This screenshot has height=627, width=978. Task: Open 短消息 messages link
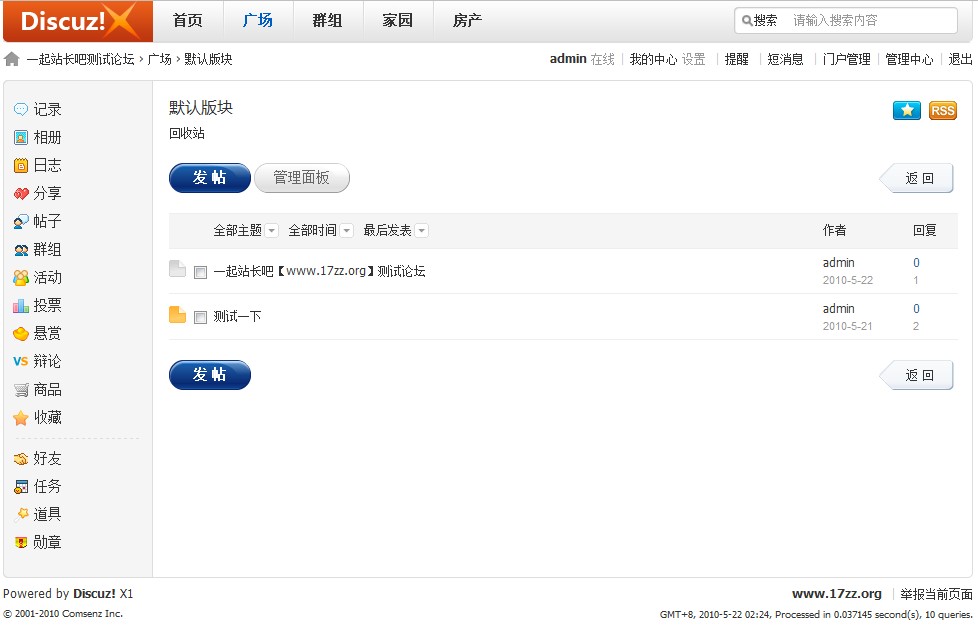point(785,59)
